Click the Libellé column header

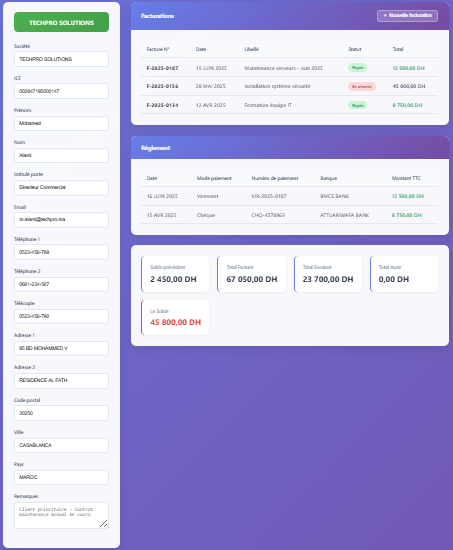[252, 49]
